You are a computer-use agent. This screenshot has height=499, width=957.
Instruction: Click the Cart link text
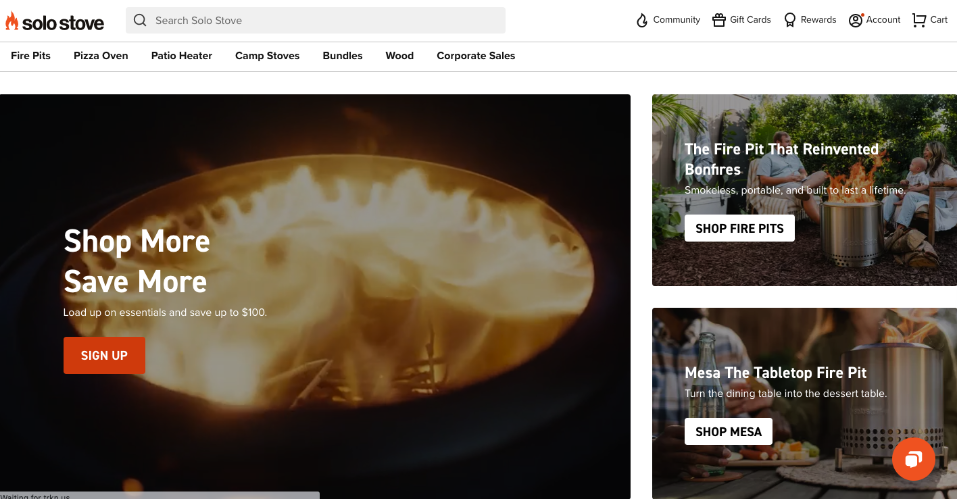939,20
